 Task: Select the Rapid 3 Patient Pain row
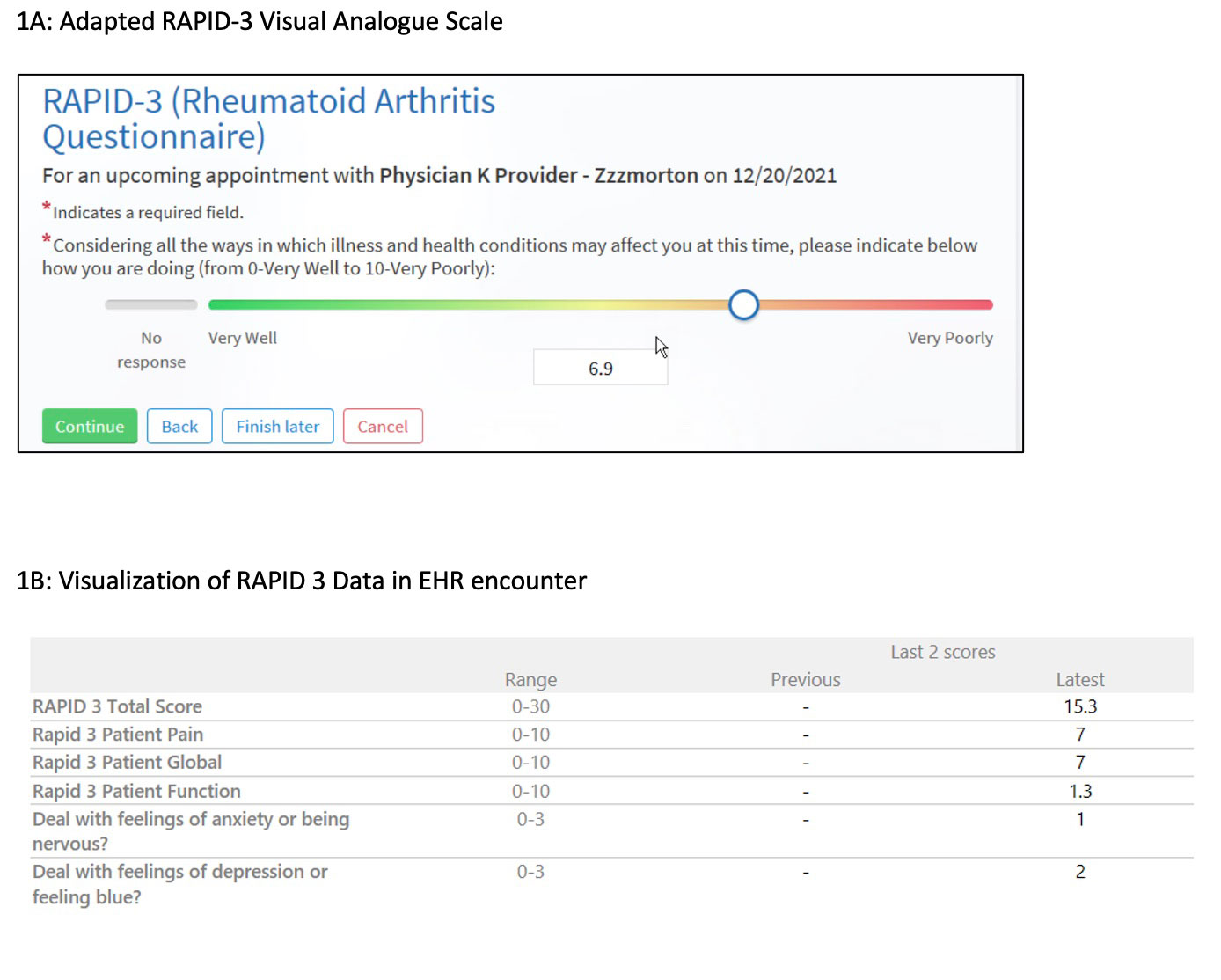tap(118, 735)
